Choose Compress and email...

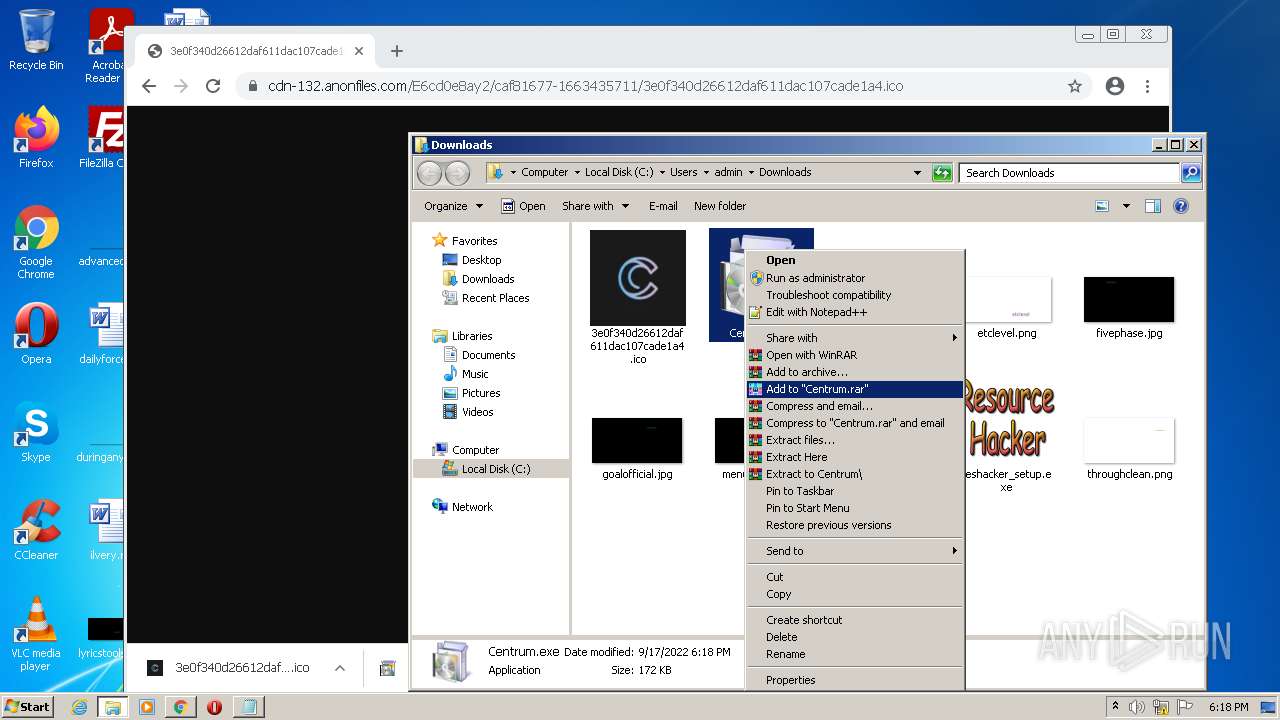point(855,406)
